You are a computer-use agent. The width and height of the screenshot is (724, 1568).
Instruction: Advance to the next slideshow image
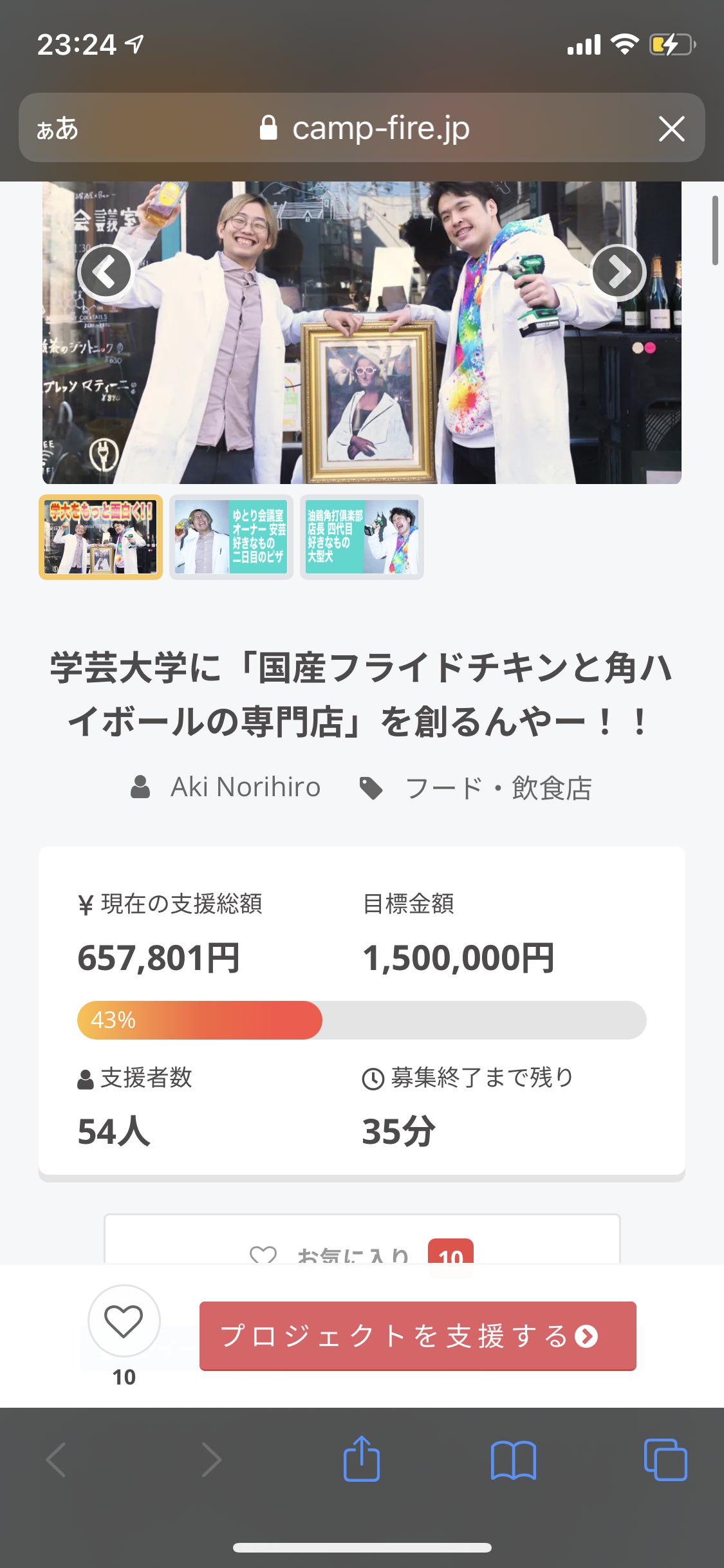click(x=618, y=272)
